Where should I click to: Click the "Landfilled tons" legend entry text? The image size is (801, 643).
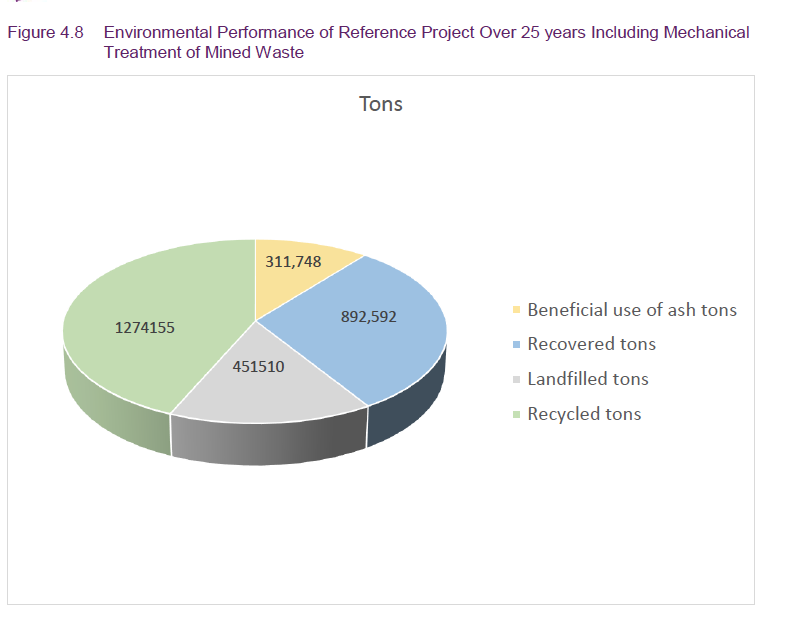[588, 379]
